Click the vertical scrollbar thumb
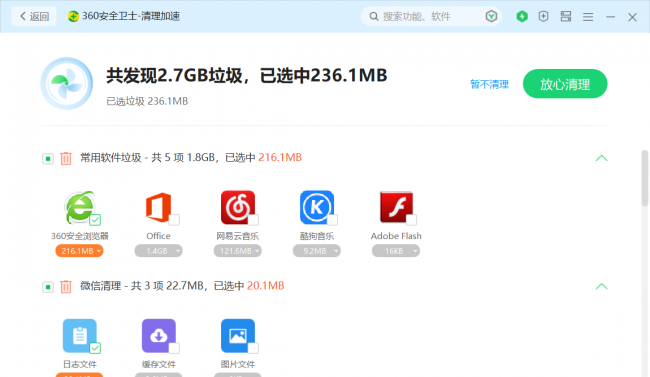Image resolution: width=650 pixels, height=377 pixels. [645, 178]
